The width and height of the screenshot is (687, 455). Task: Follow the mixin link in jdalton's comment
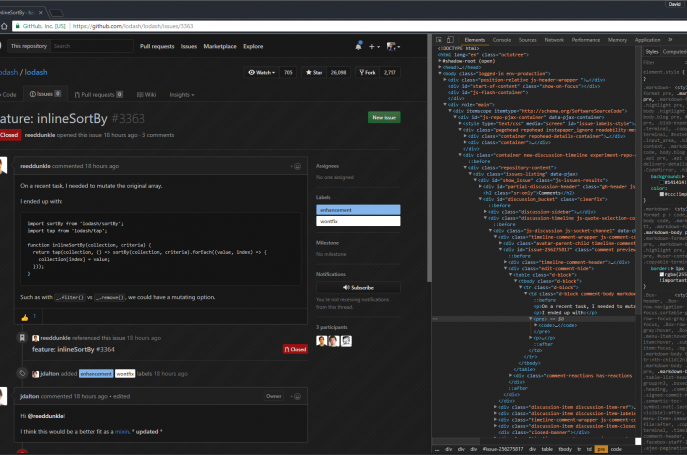(122, 432)
